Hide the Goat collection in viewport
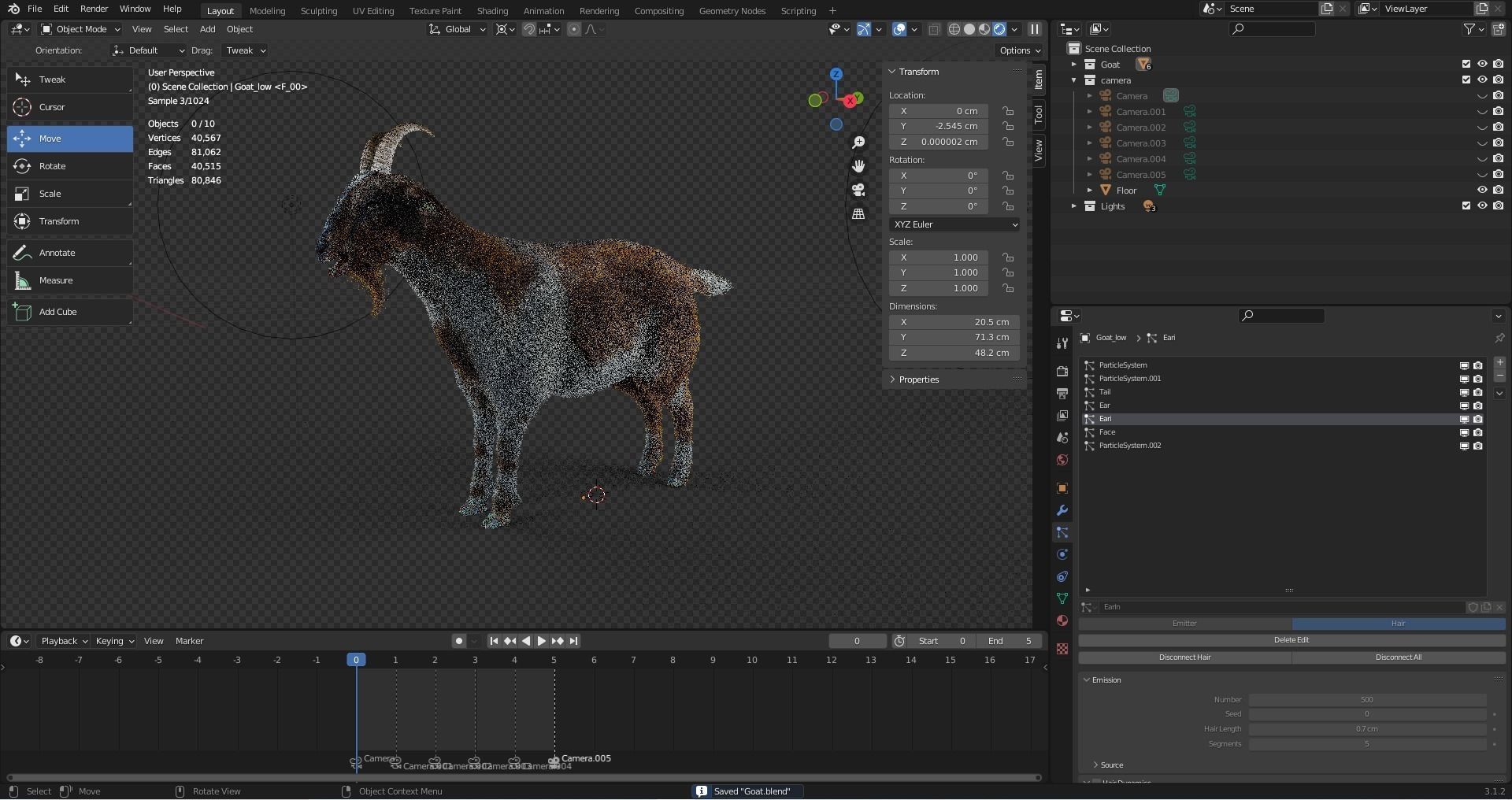The width and height of the screenshot is (1512, 800). (1482, 65)
